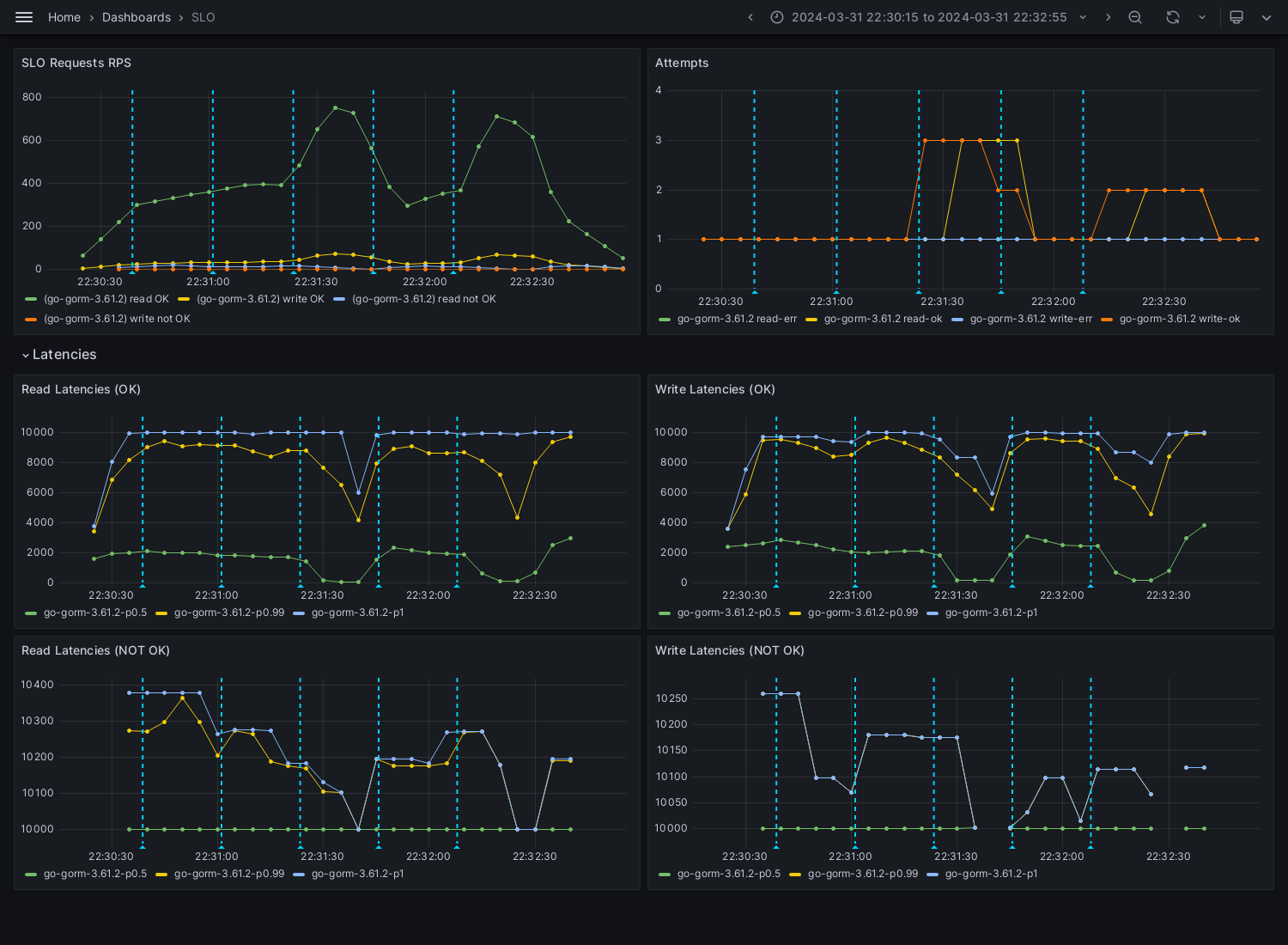1288x945 pixels.
Task: Open Read Latencies (NOT OK) panel title
Action: coord(95,650)
